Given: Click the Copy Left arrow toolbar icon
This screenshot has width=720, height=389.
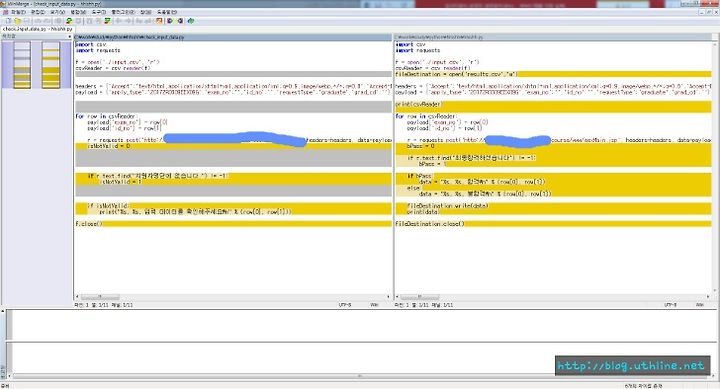Looking at the screenshot, I should 127,21.
